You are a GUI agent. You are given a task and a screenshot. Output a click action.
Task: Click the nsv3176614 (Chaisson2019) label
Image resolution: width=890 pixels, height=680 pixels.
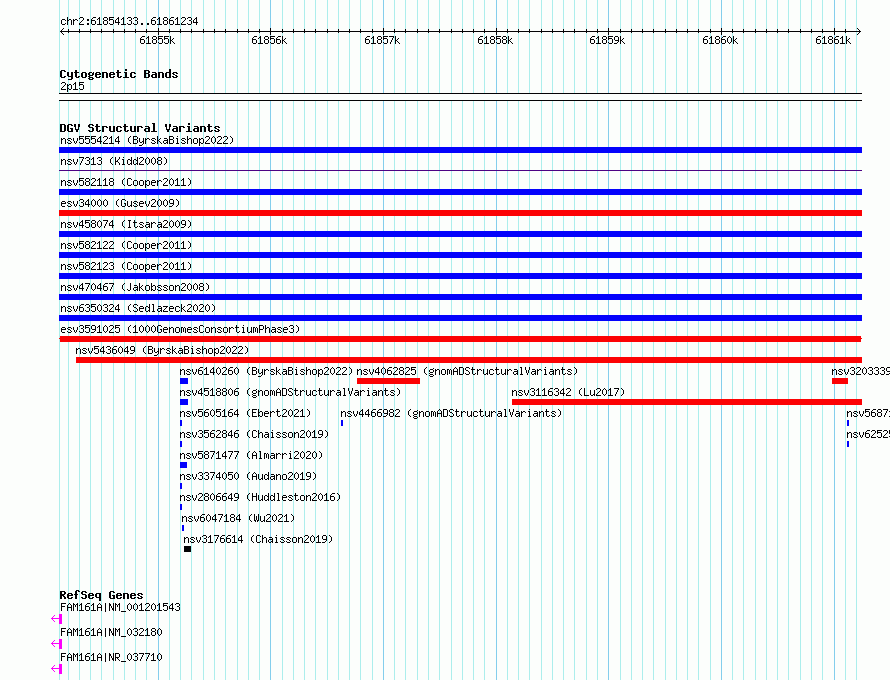(x=258, y=539)
